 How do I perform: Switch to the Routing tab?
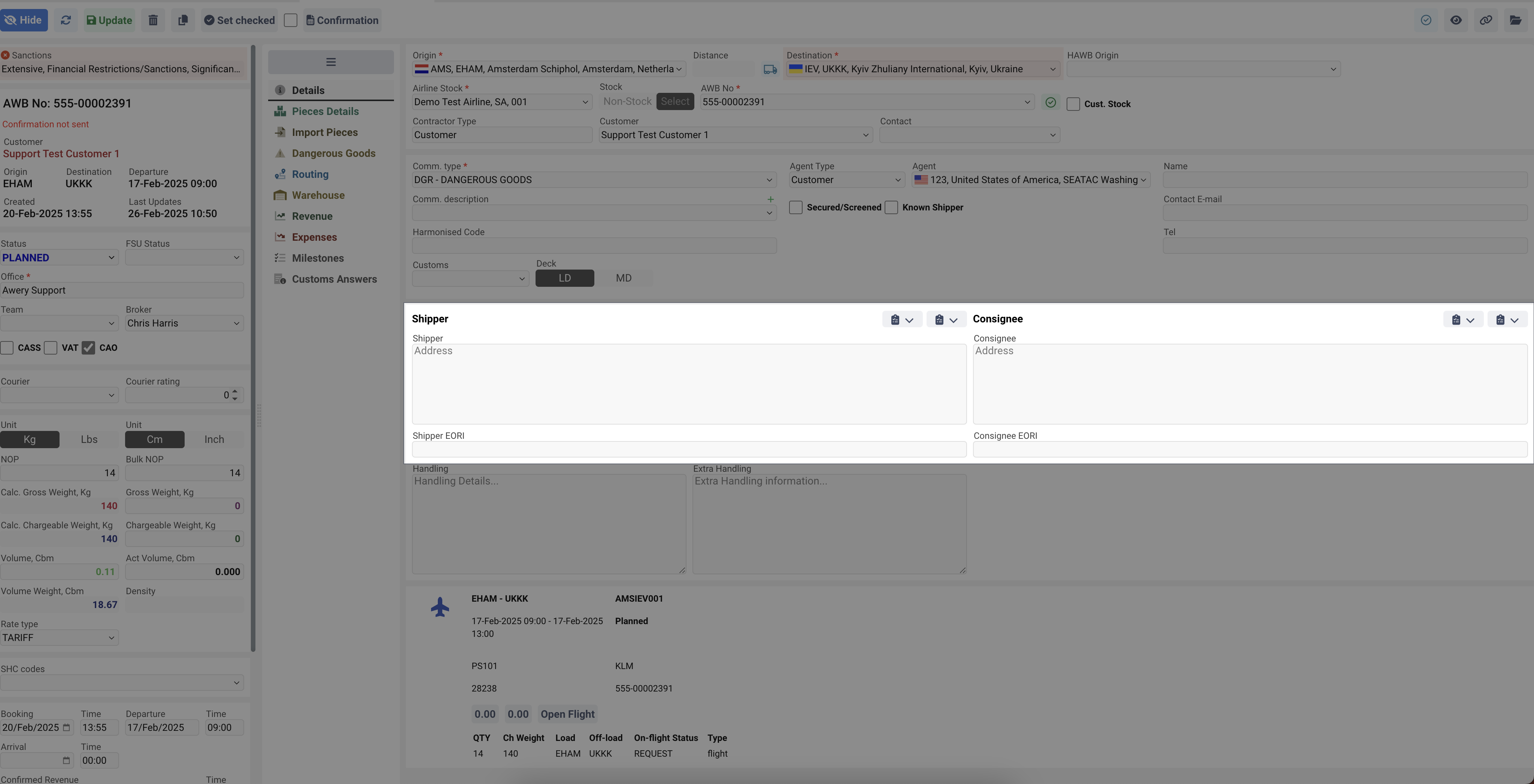click(x=310, y=174)
